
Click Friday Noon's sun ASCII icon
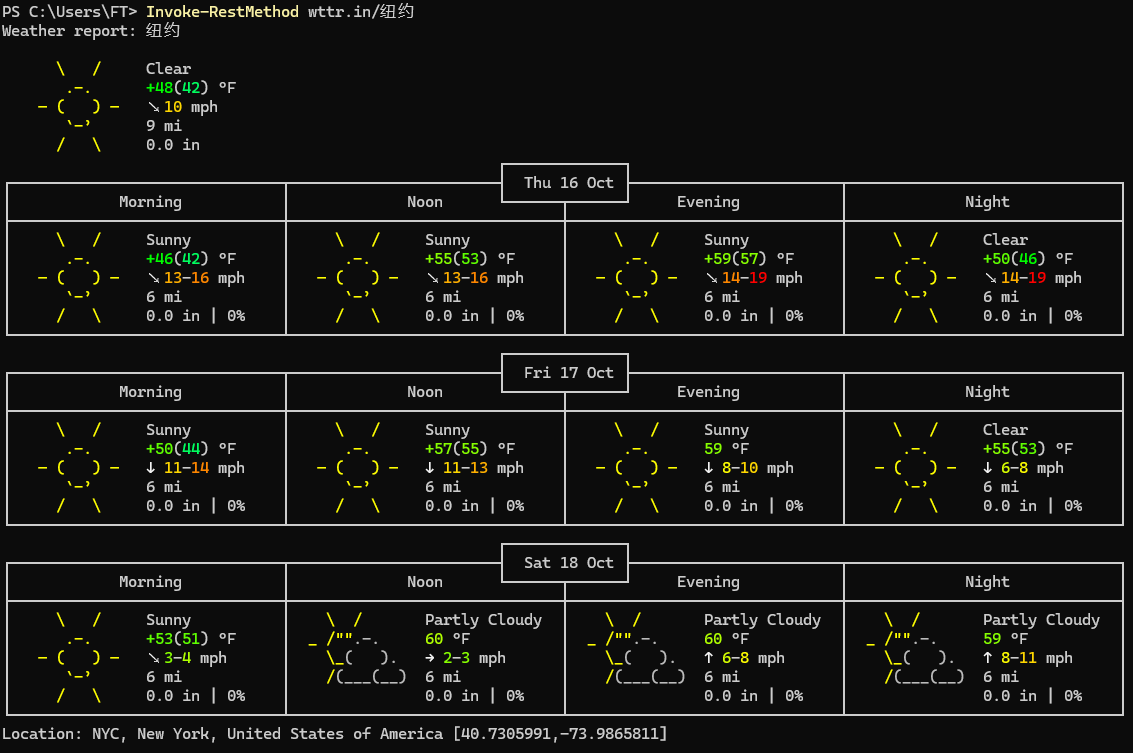pyautogui.click(x=357, y=468)
